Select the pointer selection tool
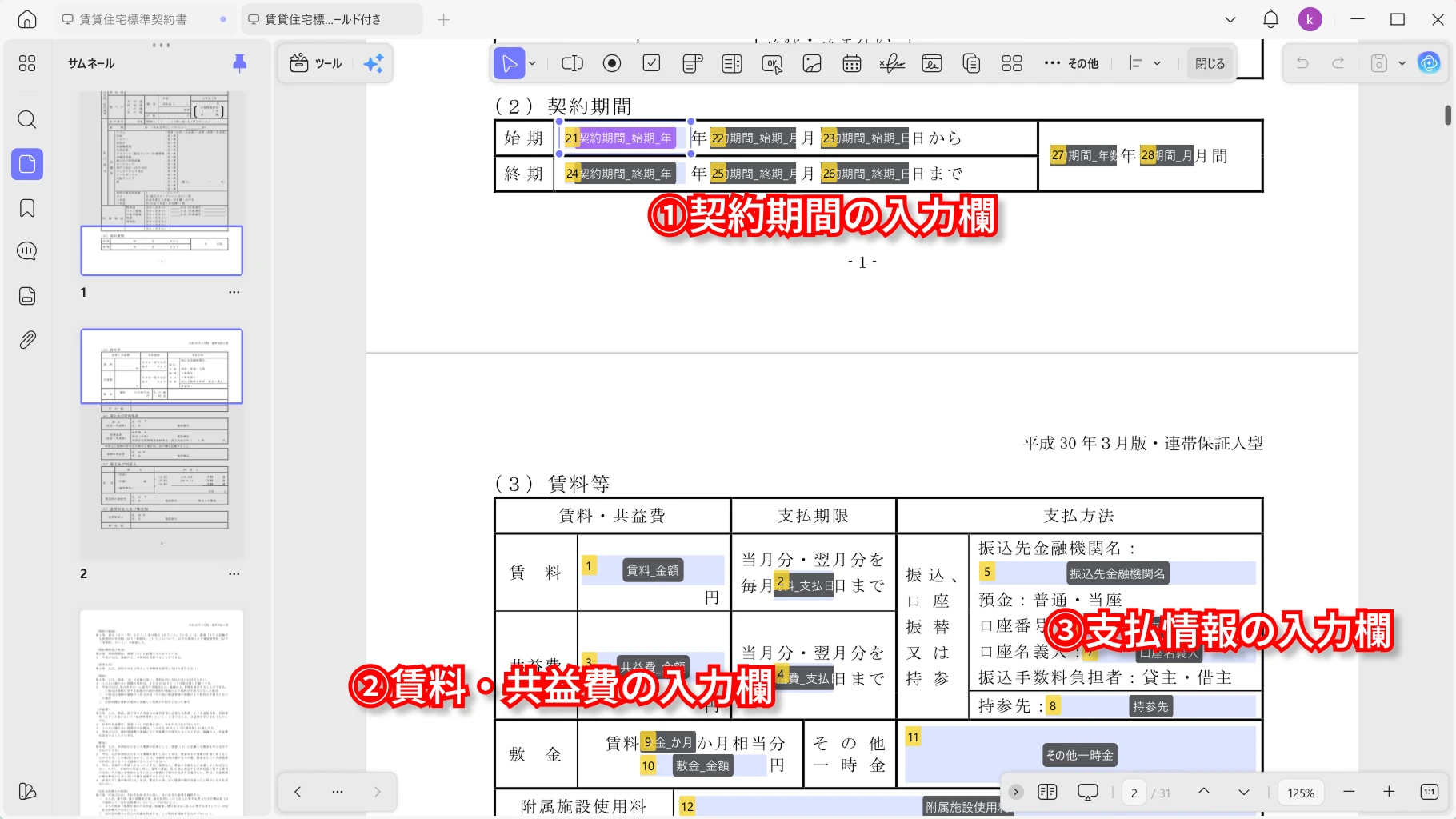This screenshot has width=1456, height=819. click(510, 63)
